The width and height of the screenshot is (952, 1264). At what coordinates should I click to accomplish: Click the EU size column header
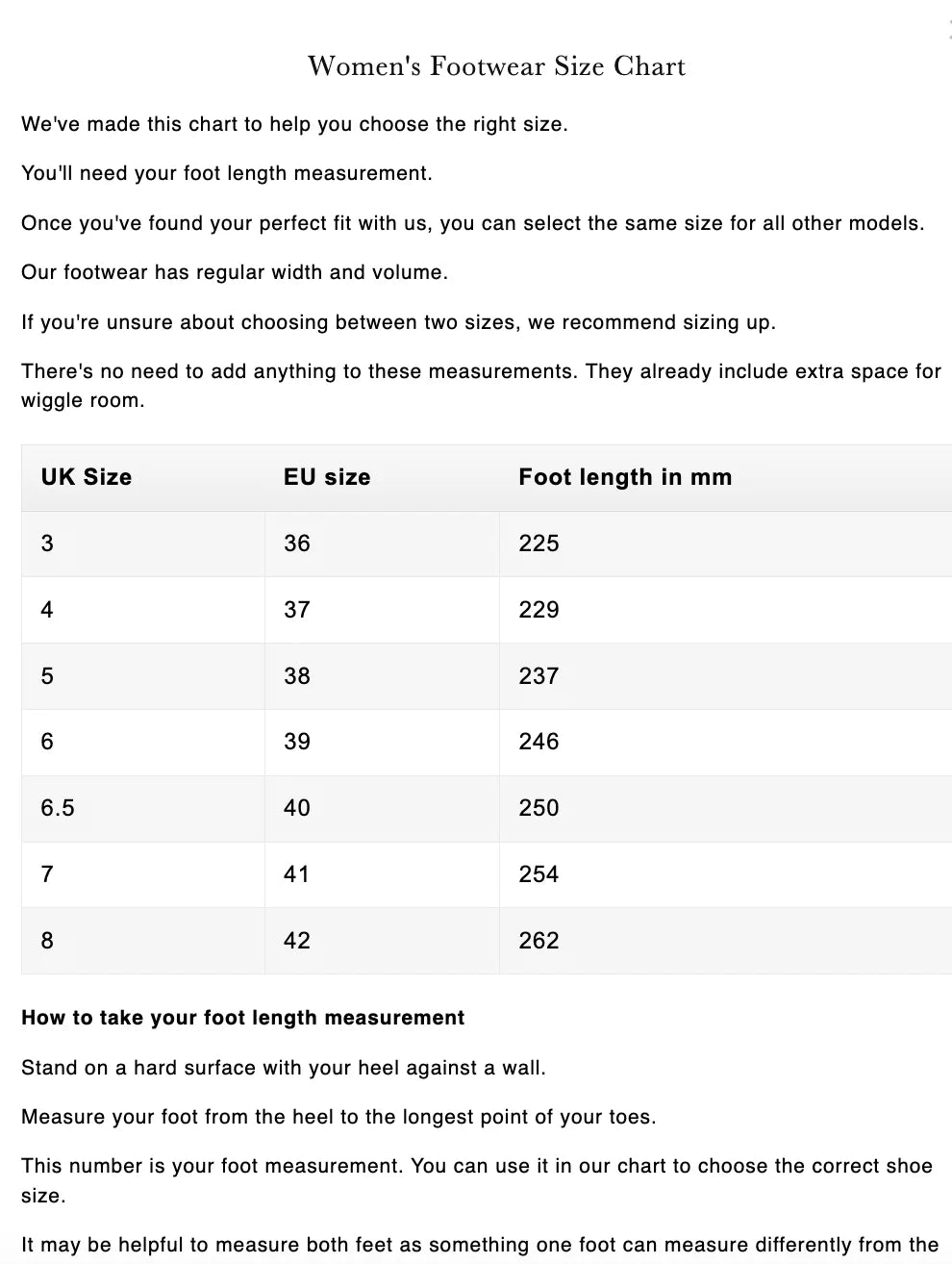(x=327, y=477)
